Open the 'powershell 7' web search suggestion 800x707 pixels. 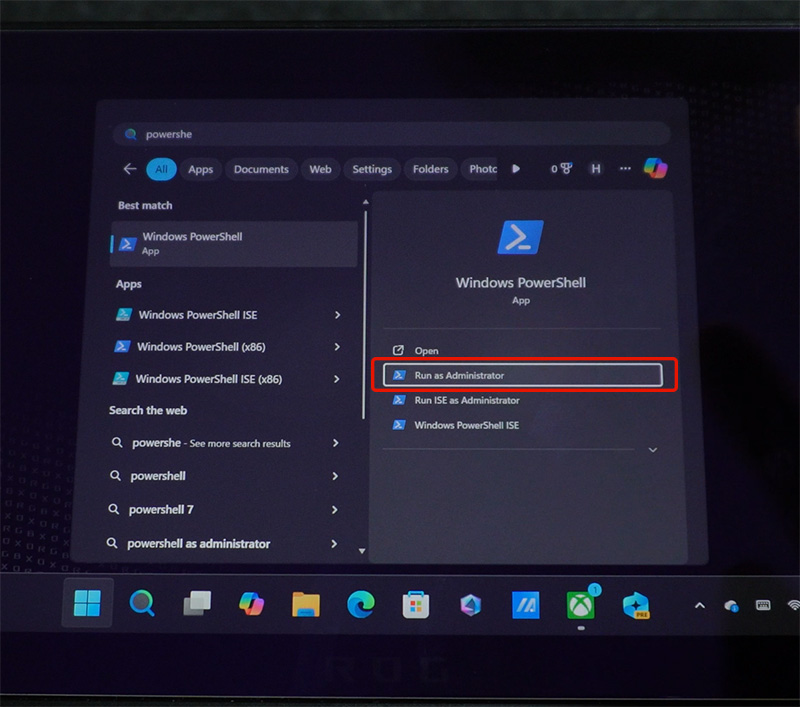point(161,509)
